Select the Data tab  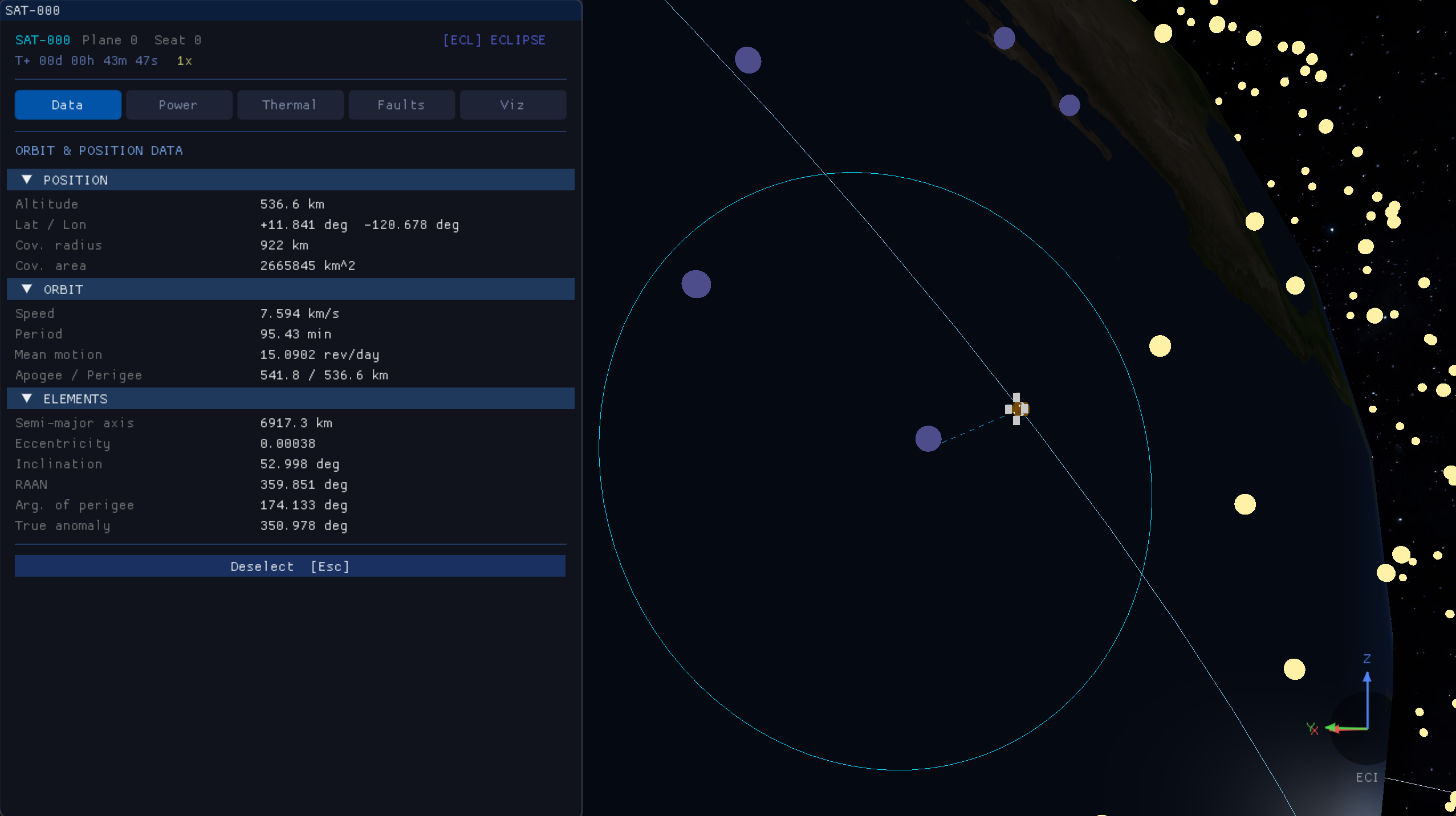(68, 105)
